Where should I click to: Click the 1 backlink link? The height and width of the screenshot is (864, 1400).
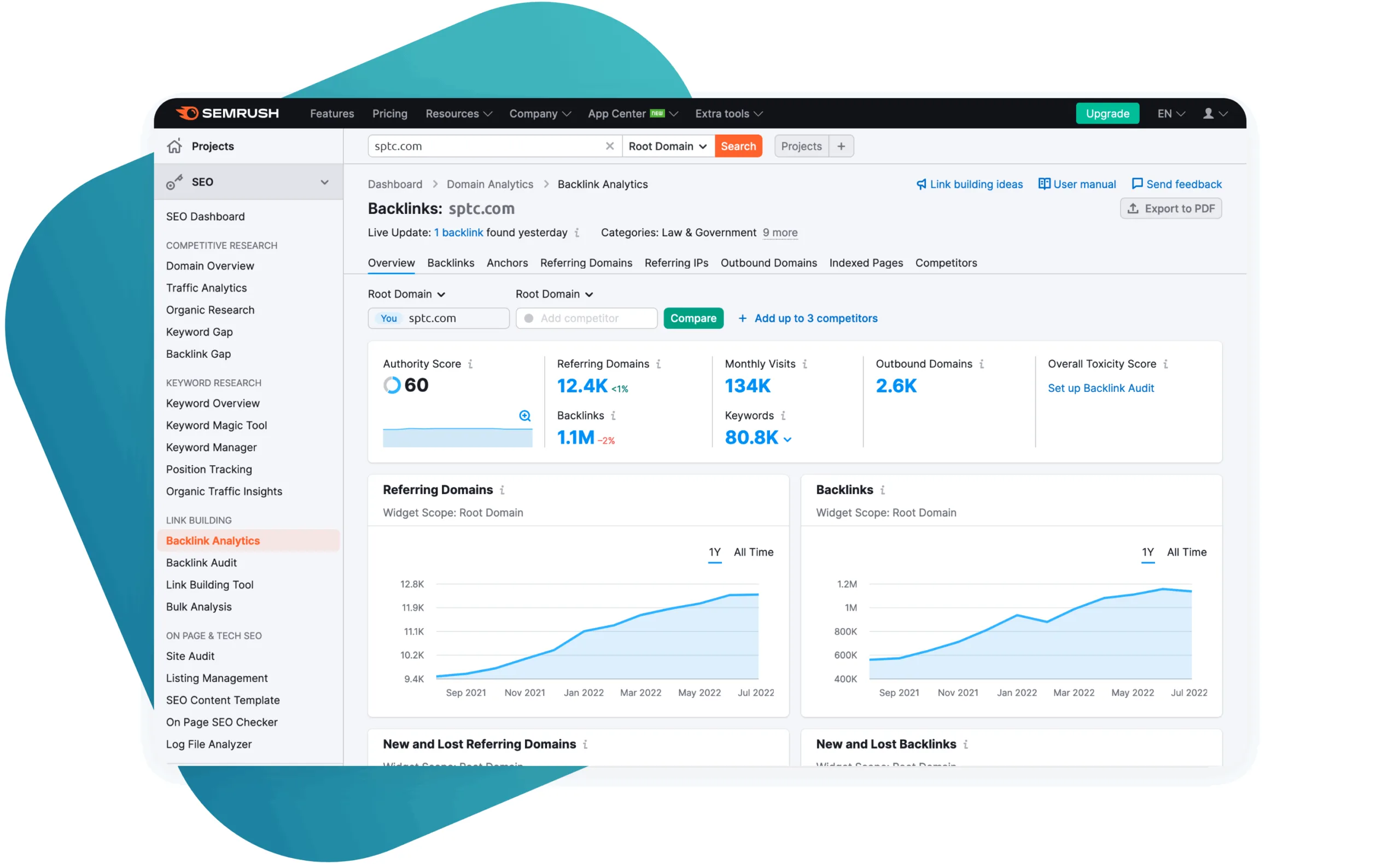(x=458, y=233)
